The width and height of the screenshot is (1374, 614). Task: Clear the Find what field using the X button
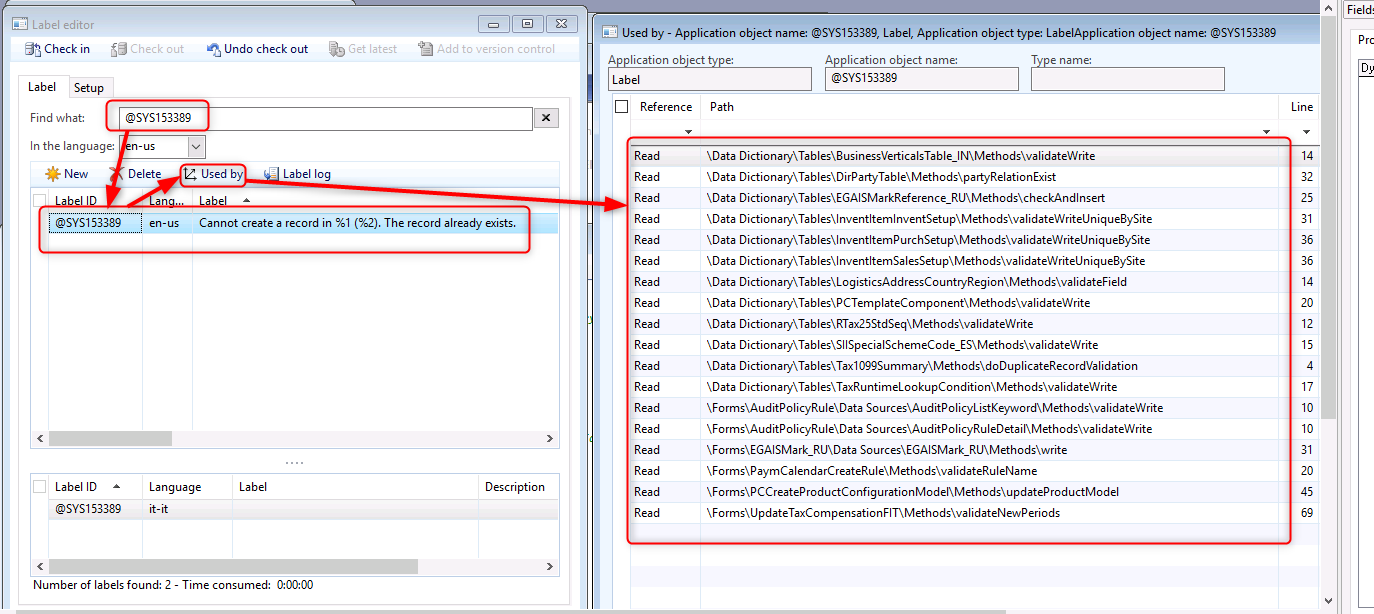click(546, 117)
